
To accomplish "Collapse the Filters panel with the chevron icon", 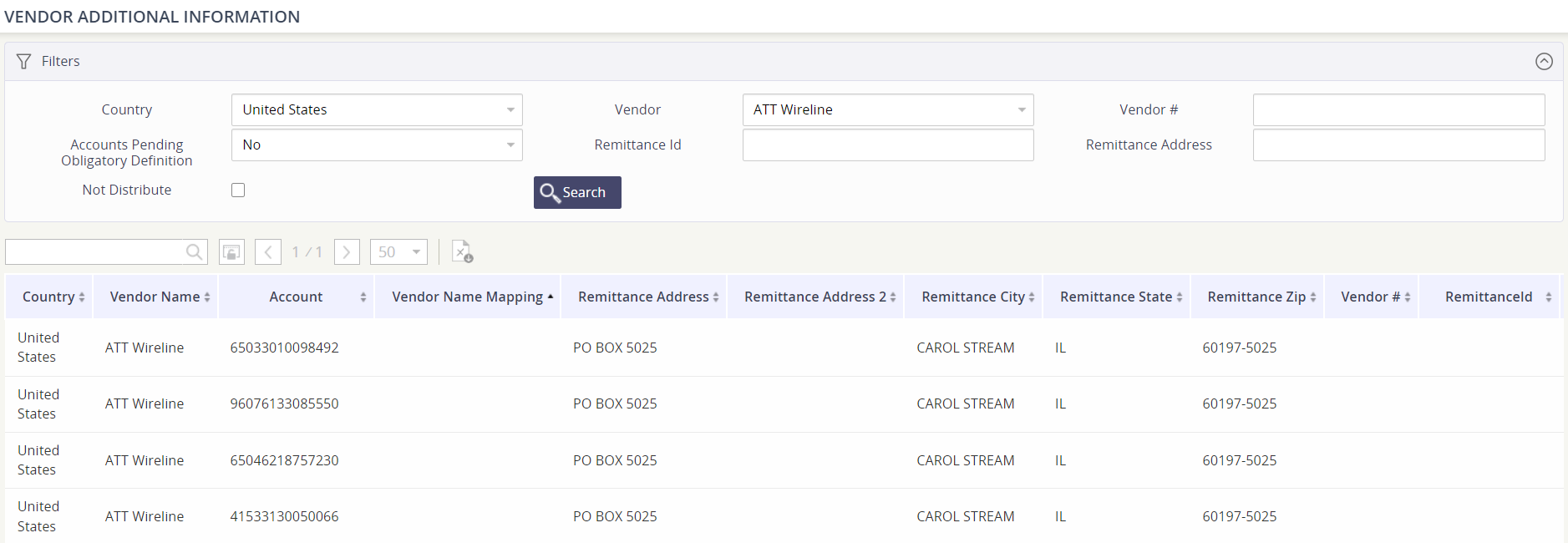I will (x=1544, y=61).
